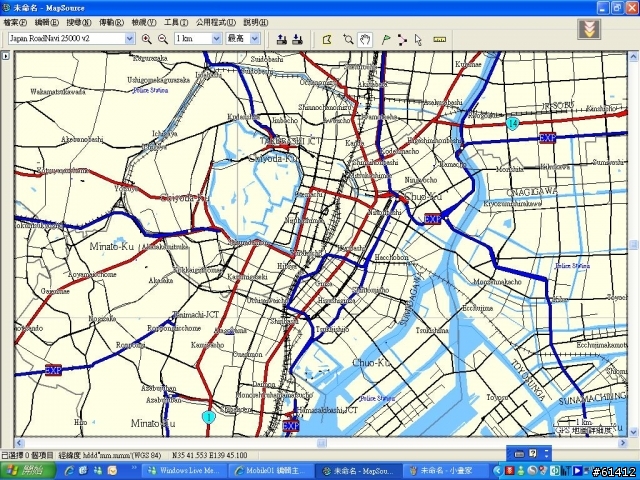This screenshot has width=640, height=480.
Task: Select the map selection tool icon
Action: click(327, 40)
